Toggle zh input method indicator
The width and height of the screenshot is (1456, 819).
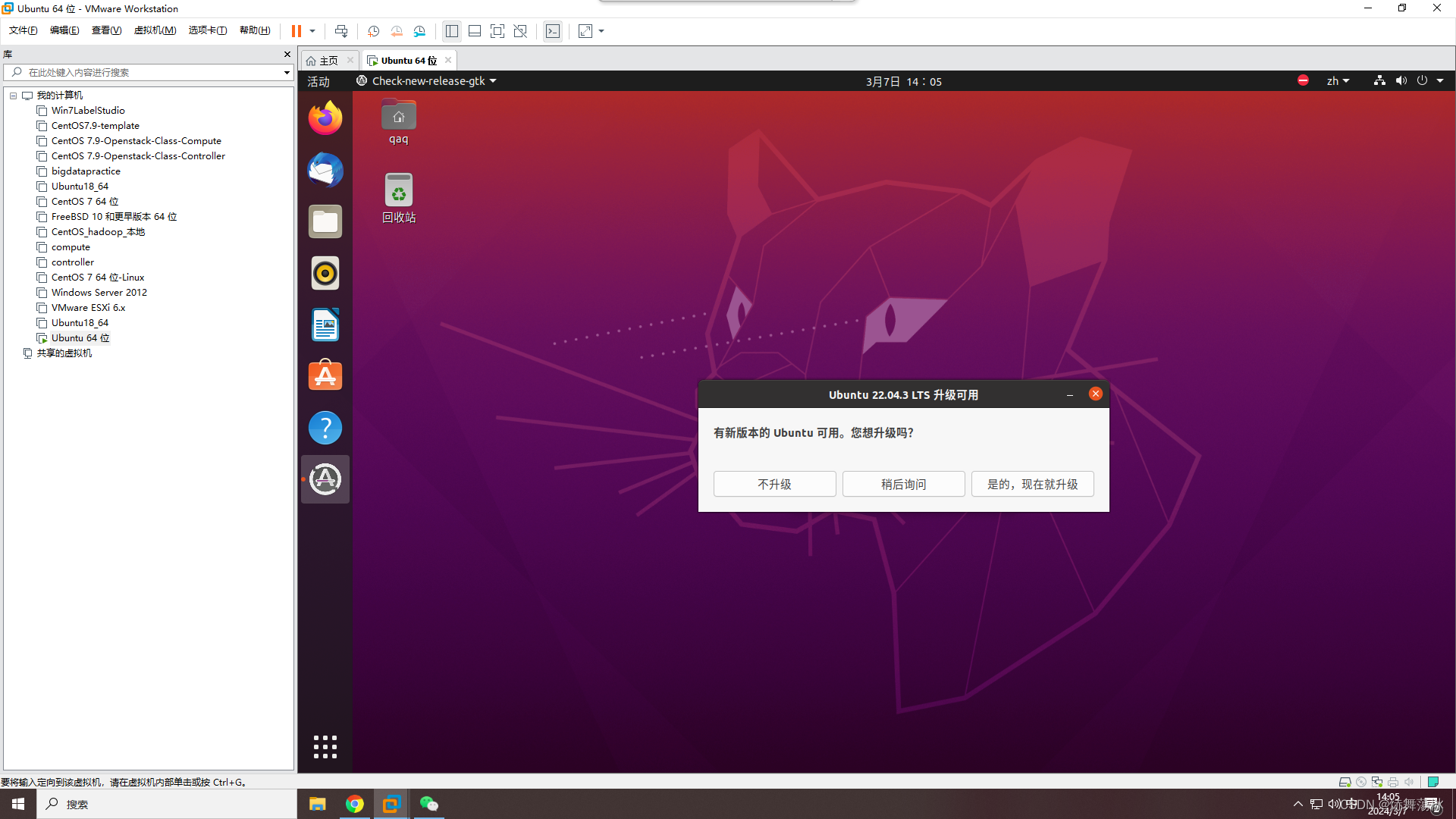click(x=1336, y=81)
